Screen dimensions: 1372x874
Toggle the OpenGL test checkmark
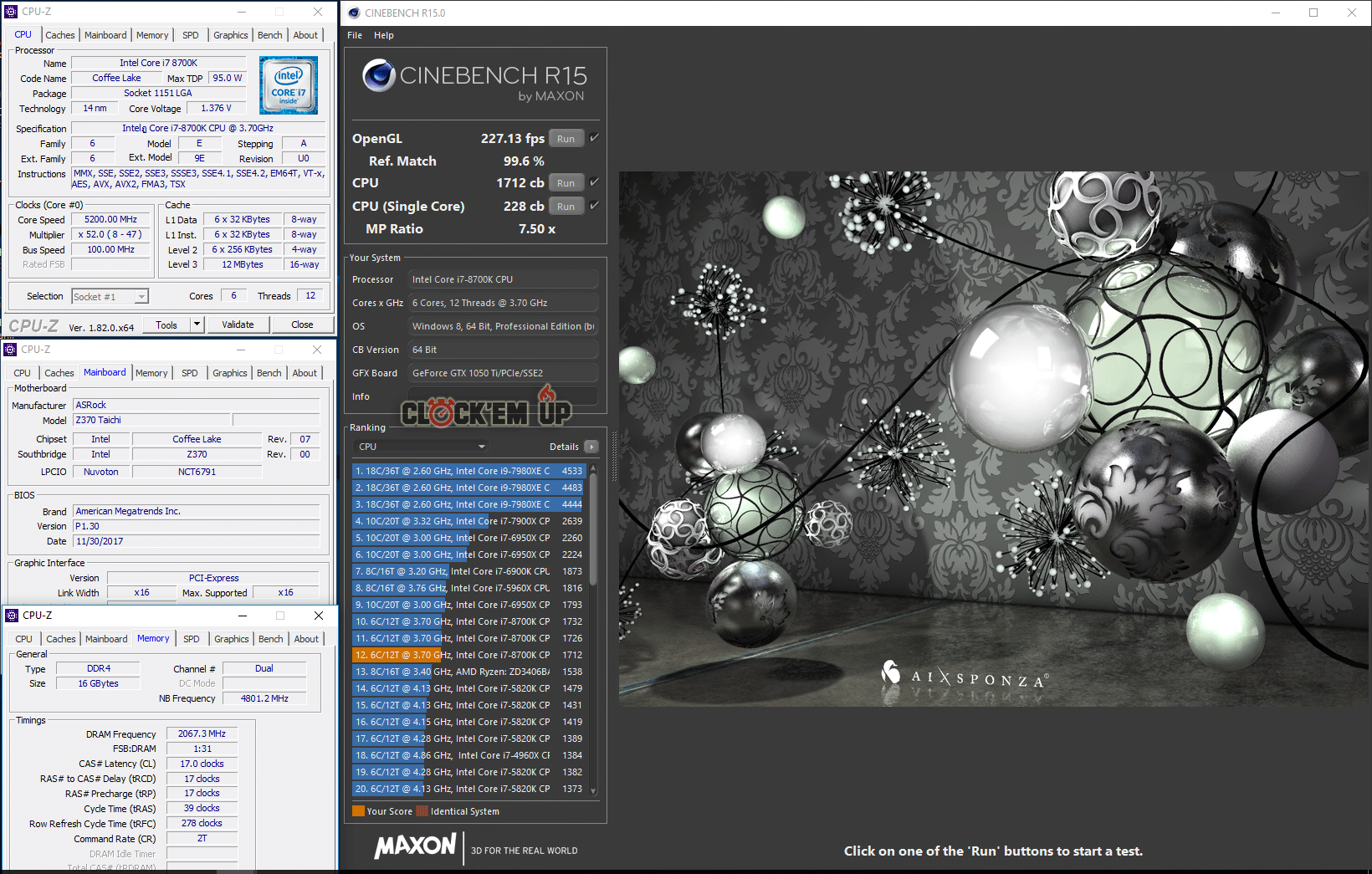click(594, 138)
